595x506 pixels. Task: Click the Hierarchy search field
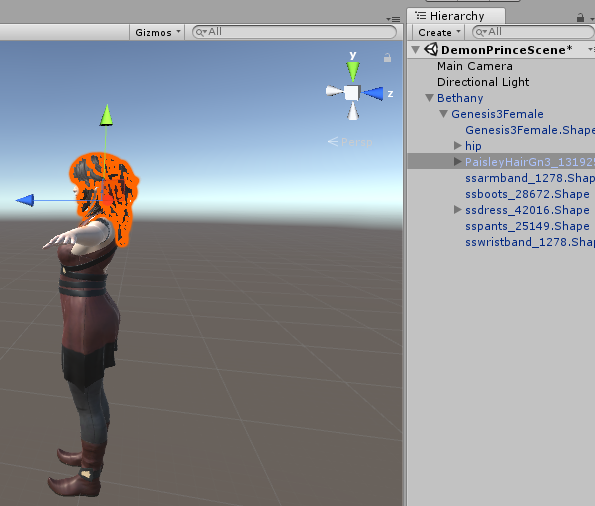click(533, 32)
